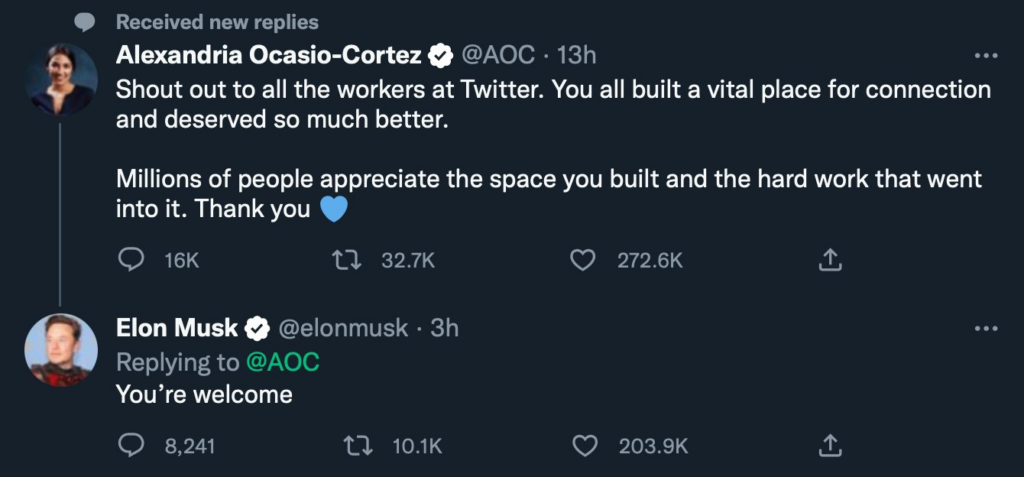
Task: Reply to Elon Musk's tweet via comment icon
Action: pyautogui.click(x=132, y=446)
